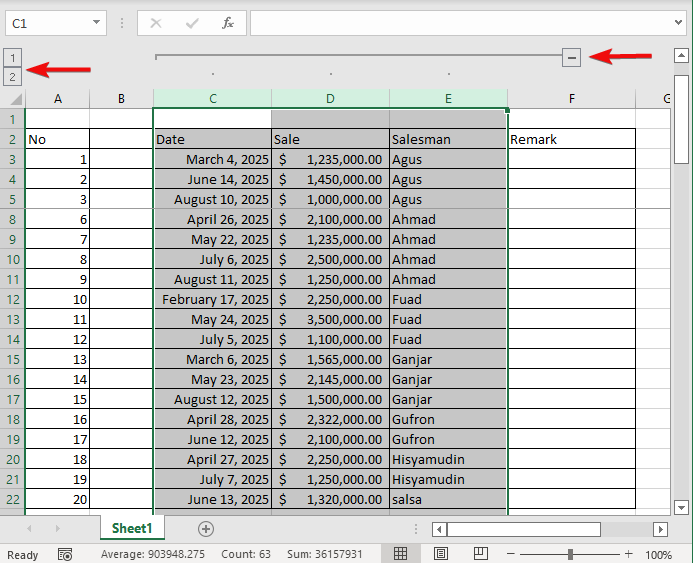Viewport: 693px width, 563px height.
Task: Click the Name Box showing C1
Action: 56,23
